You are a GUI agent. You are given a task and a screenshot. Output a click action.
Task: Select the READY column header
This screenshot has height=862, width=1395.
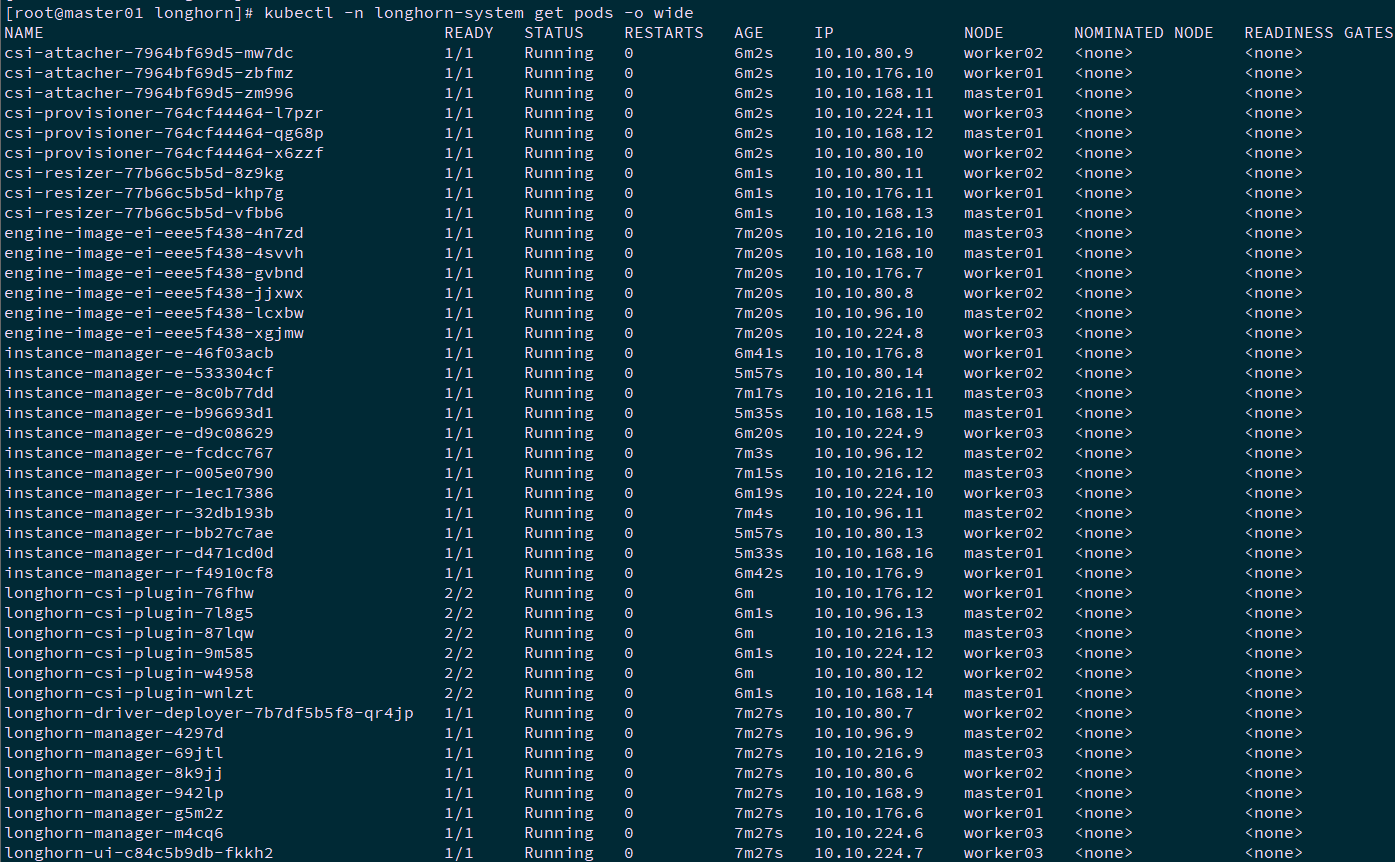click(x=469, y=33)
